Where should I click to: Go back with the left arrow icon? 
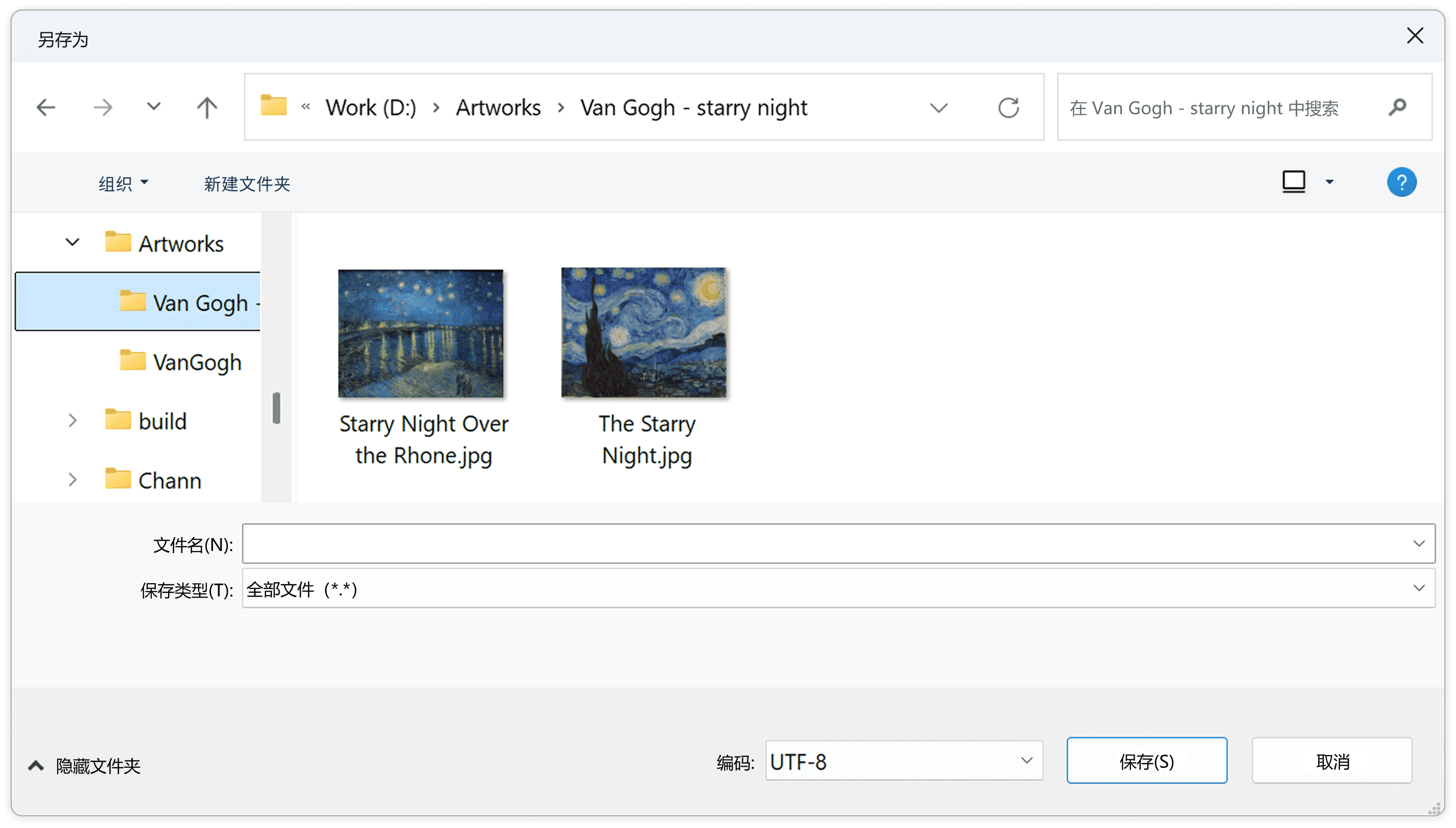click(x=45, y=107)
